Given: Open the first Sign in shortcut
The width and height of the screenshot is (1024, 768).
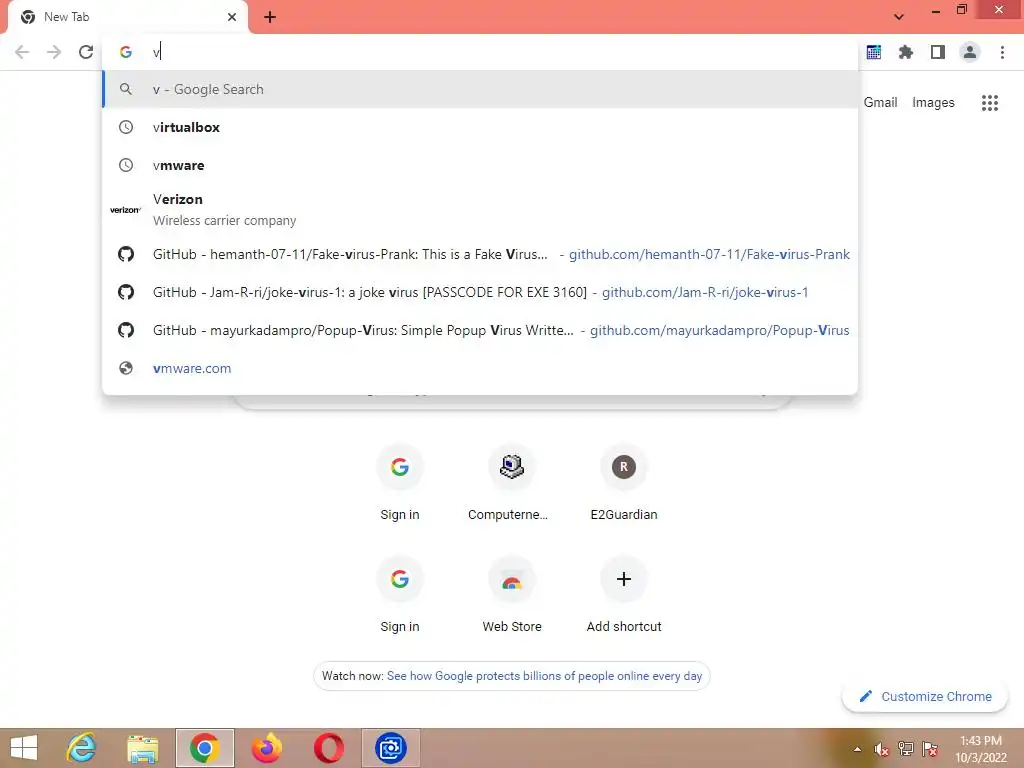Looking at the screenshot, I should coord(400,483).
